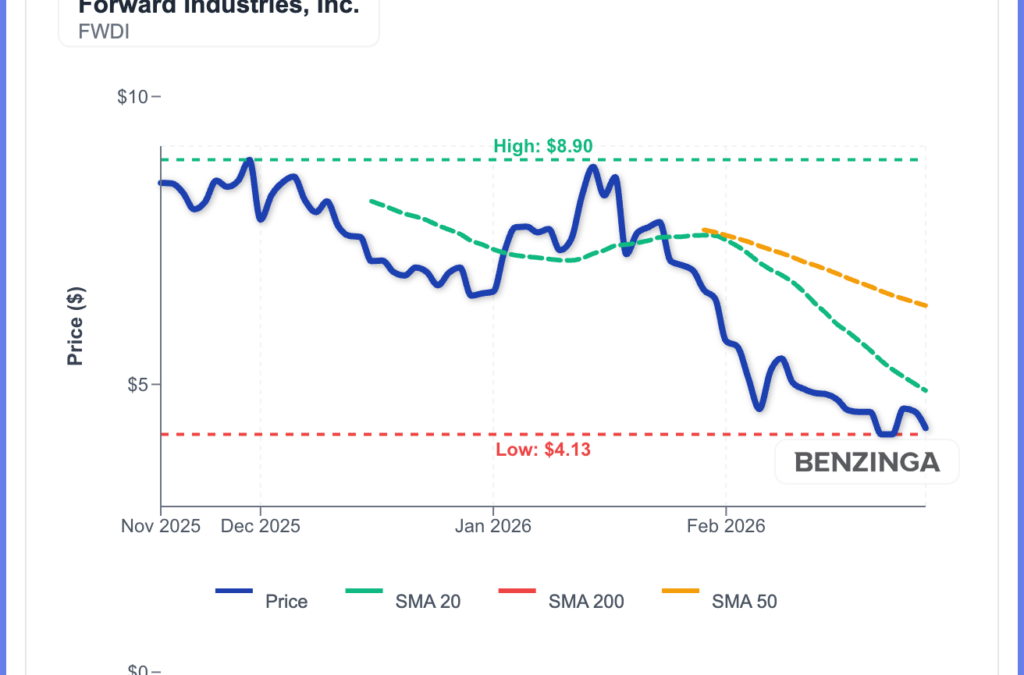Click the Feb 2026 axis tick label

(x=725, y=526)
